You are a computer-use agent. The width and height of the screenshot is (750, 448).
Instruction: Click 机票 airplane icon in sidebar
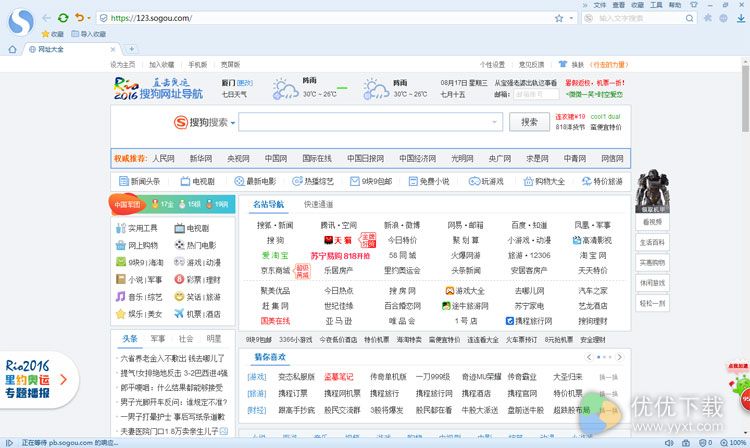pyautogui.click(x=179, y=314)
